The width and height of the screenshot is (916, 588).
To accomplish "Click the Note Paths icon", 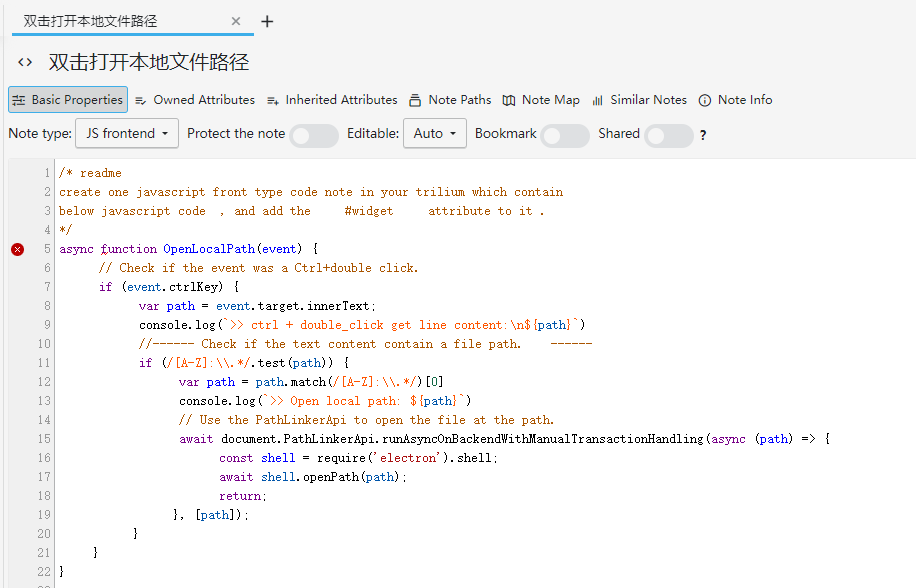I will 415,100.
